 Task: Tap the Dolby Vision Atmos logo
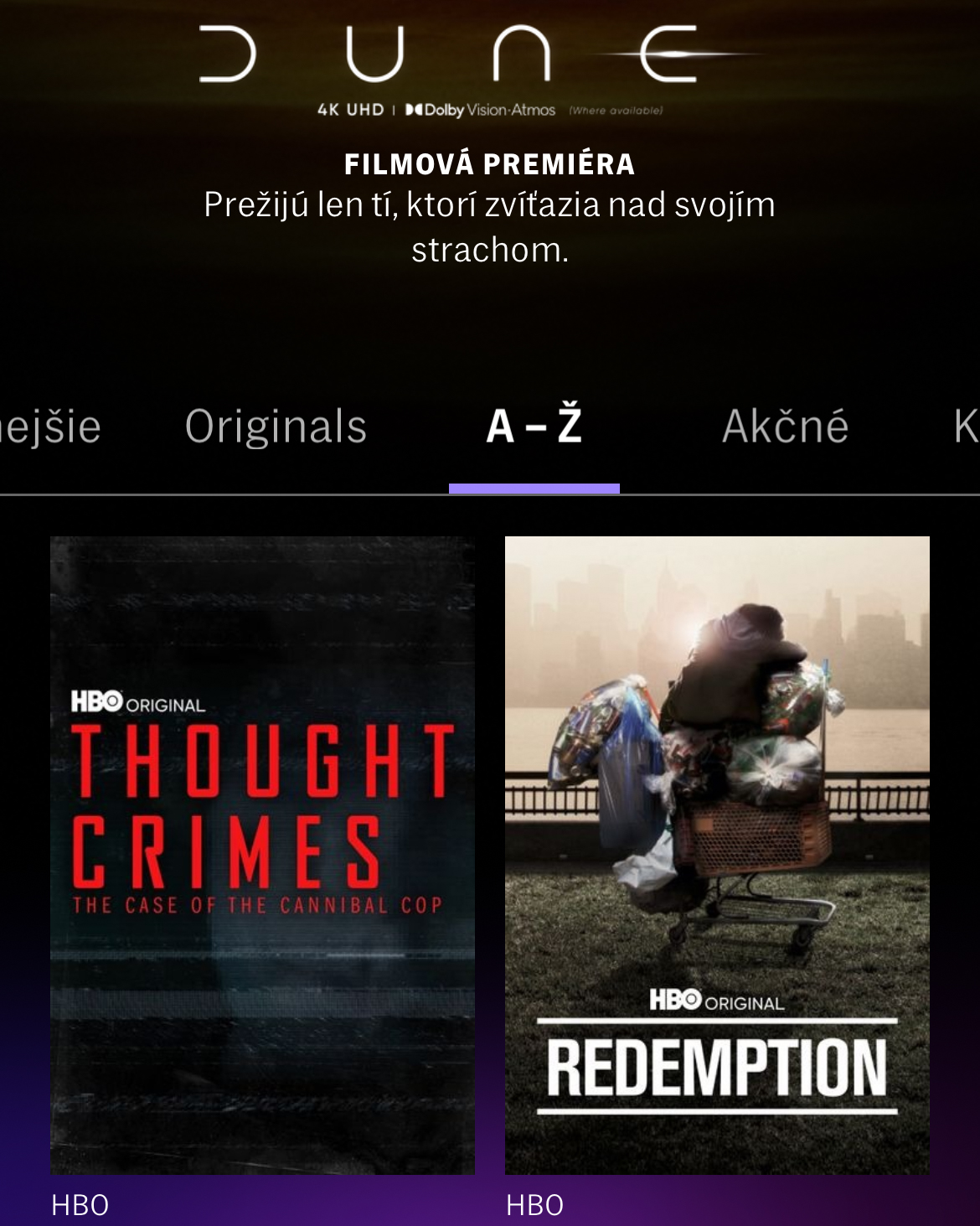click(480, 110)
